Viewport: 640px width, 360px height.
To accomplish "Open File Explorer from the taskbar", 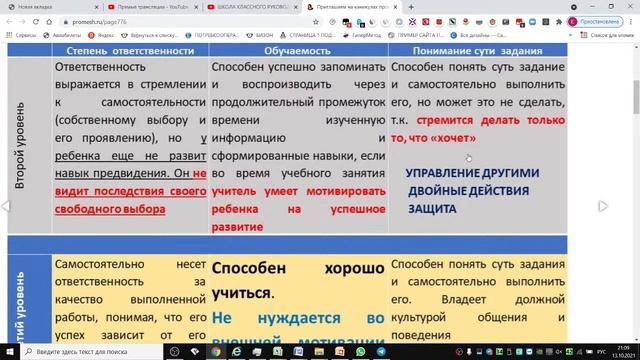I will (x=319, y=351).
